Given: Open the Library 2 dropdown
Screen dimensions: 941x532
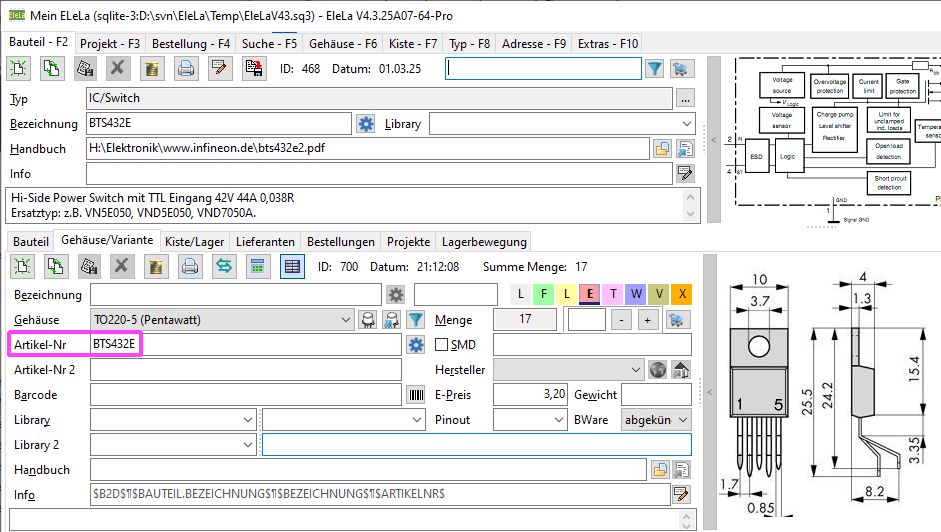Looking at the screenshot, I should (x=248, y=445).
